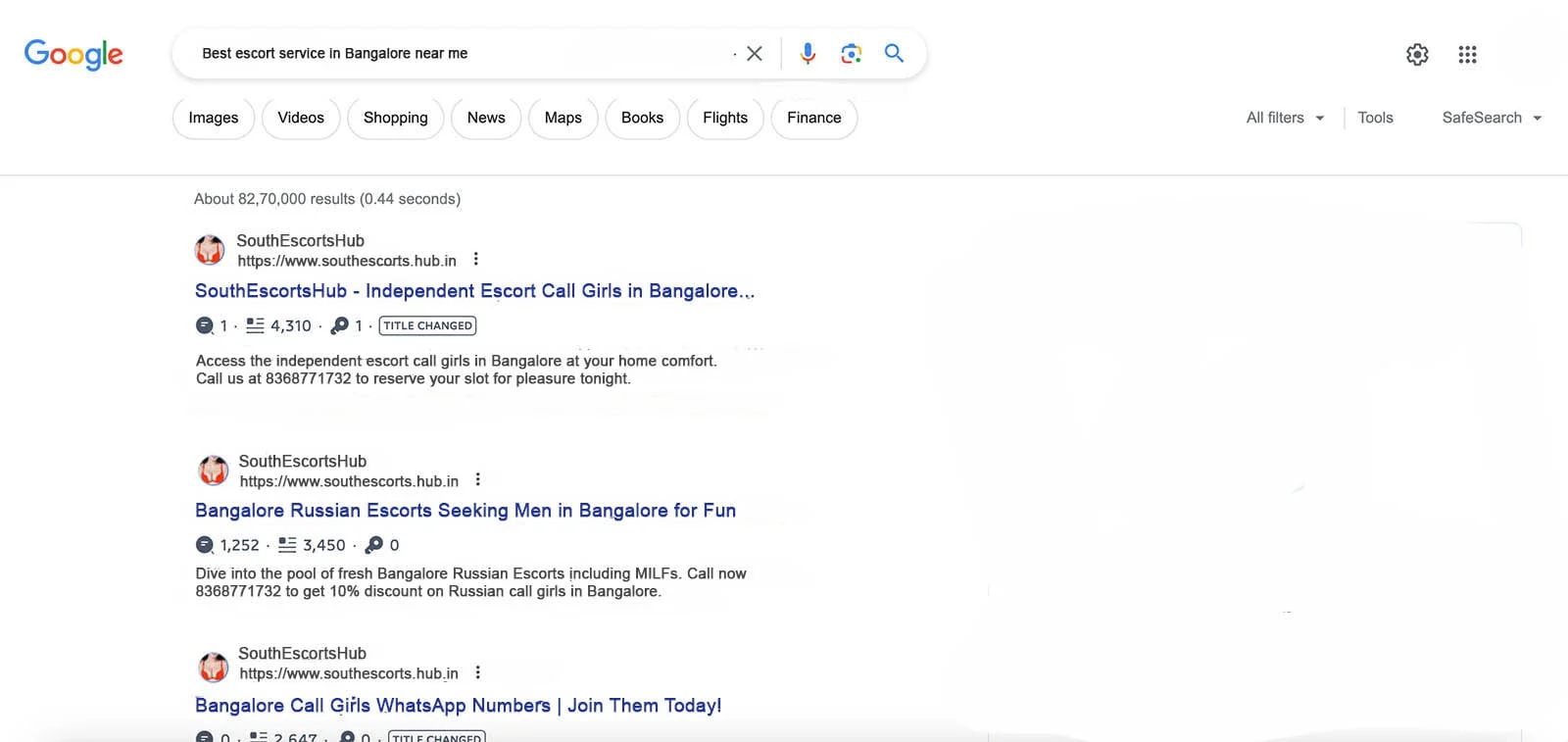Viewport: 1568px width, 742px height.
Task: Expand the All filters dropdown
Action: (1285, 118)
